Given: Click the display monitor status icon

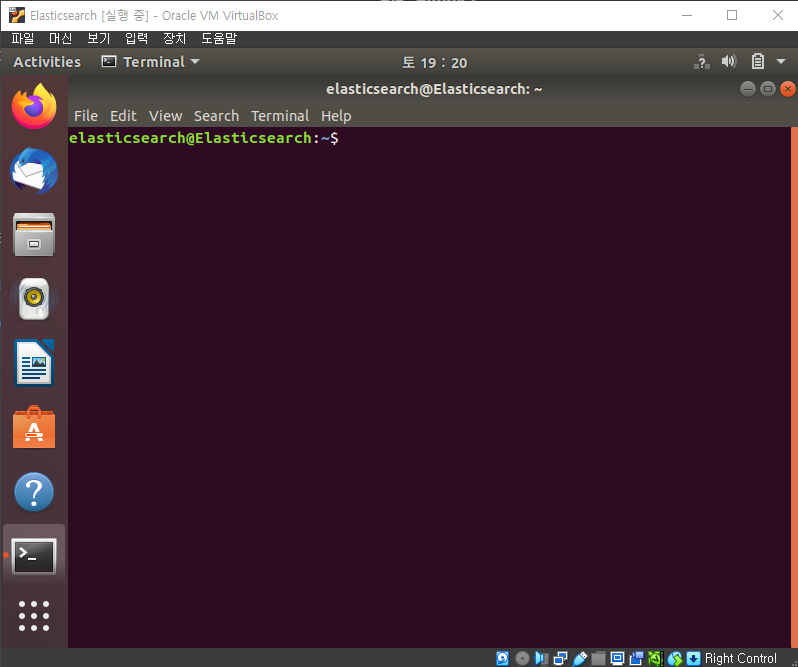Looking at the screenshot, I should pos(617,658).
